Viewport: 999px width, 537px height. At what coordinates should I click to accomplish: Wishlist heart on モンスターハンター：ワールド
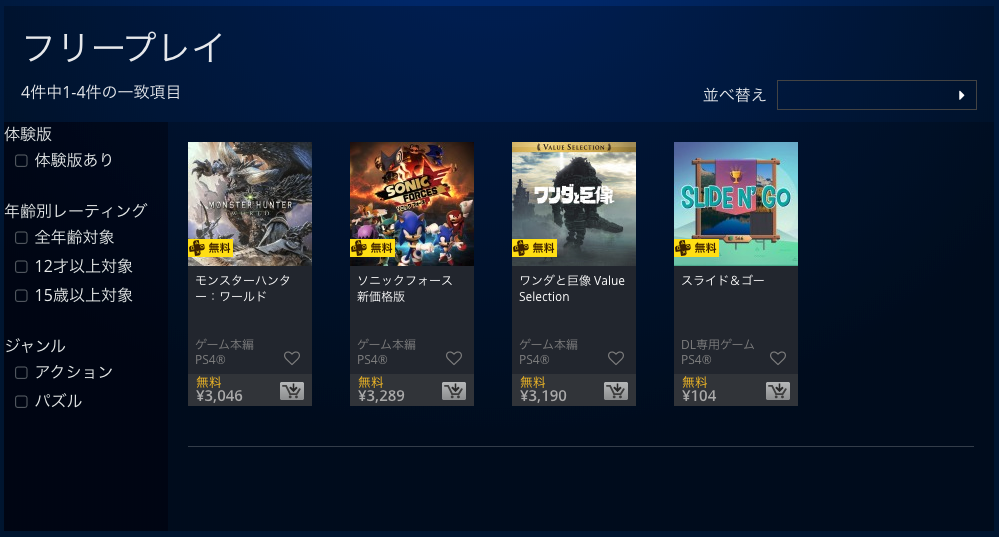point(292,358)
